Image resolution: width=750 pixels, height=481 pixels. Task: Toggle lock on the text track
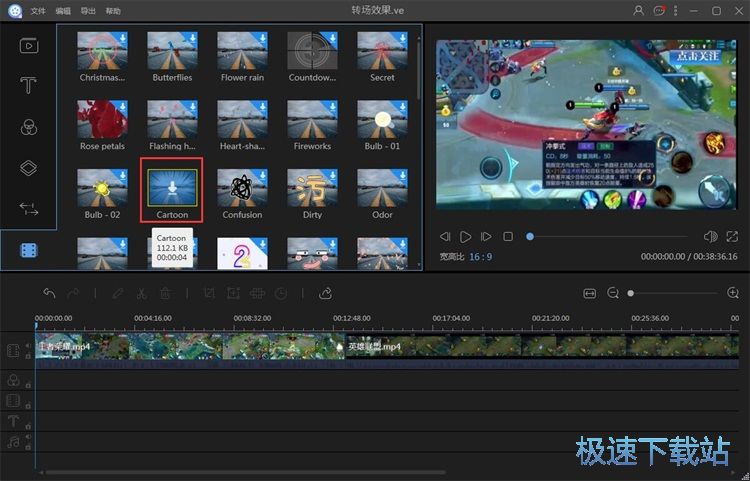tap(28, 426)
